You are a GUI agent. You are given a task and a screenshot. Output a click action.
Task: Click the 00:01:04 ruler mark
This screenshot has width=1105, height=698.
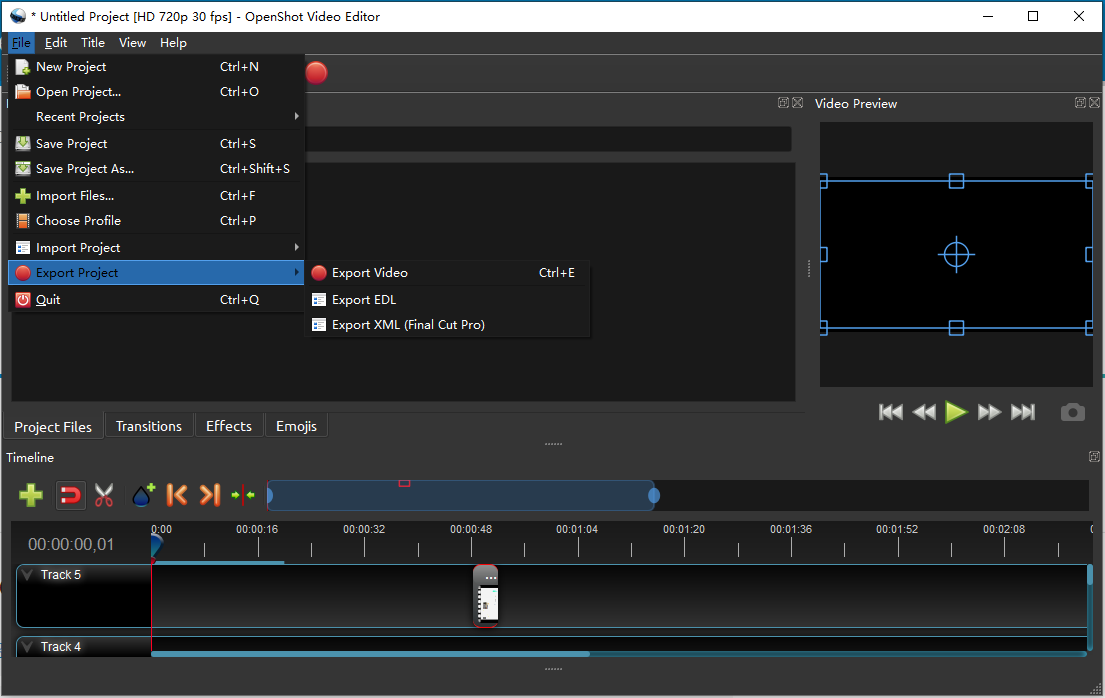[577, 529]
